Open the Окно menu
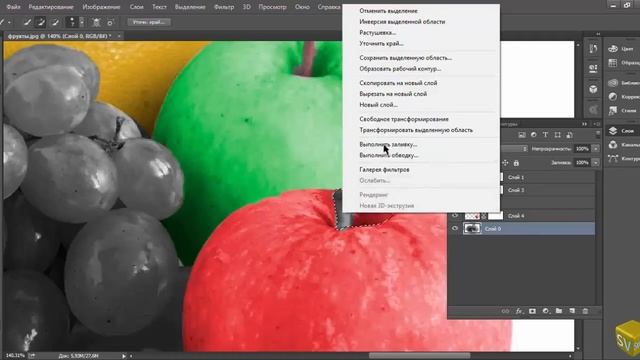Viewport: 640px width, 360px height. pos(302,7)
